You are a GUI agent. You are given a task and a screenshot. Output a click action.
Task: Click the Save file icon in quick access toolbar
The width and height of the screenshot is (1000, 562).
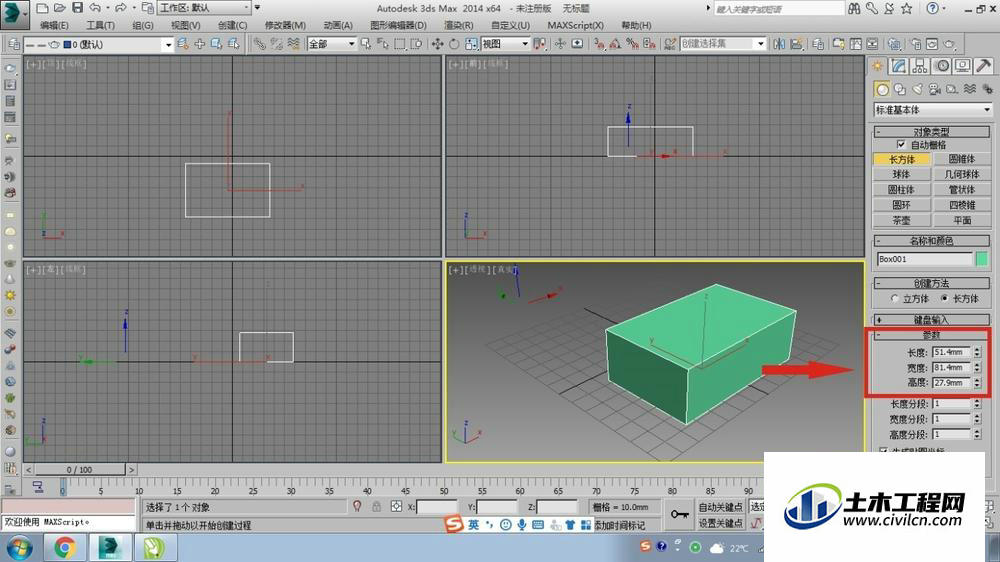click(77, 8)
